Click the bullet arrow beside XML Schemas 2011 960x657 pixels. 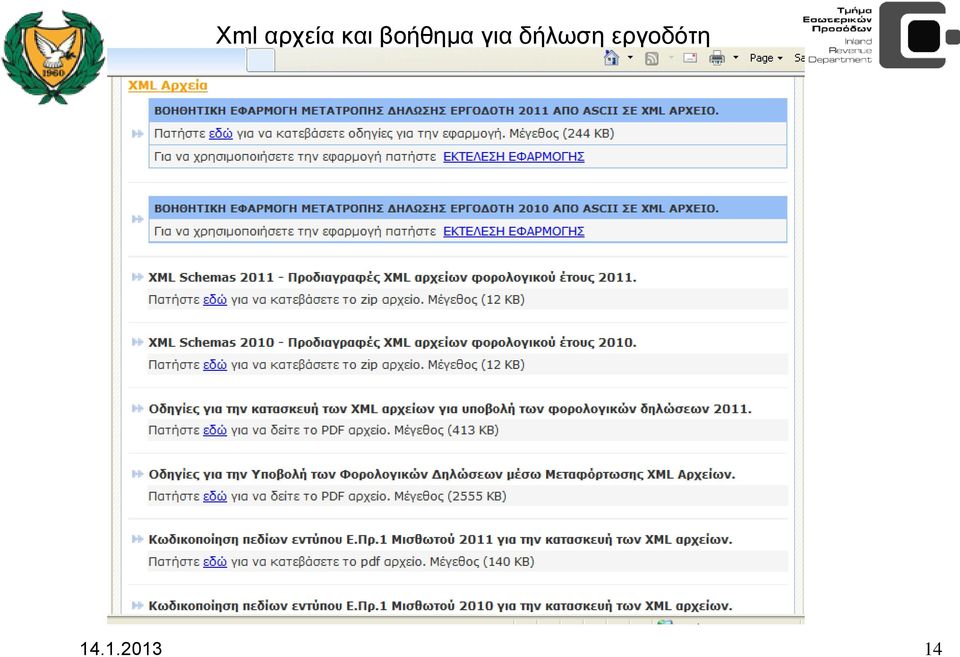click(138, 277)
